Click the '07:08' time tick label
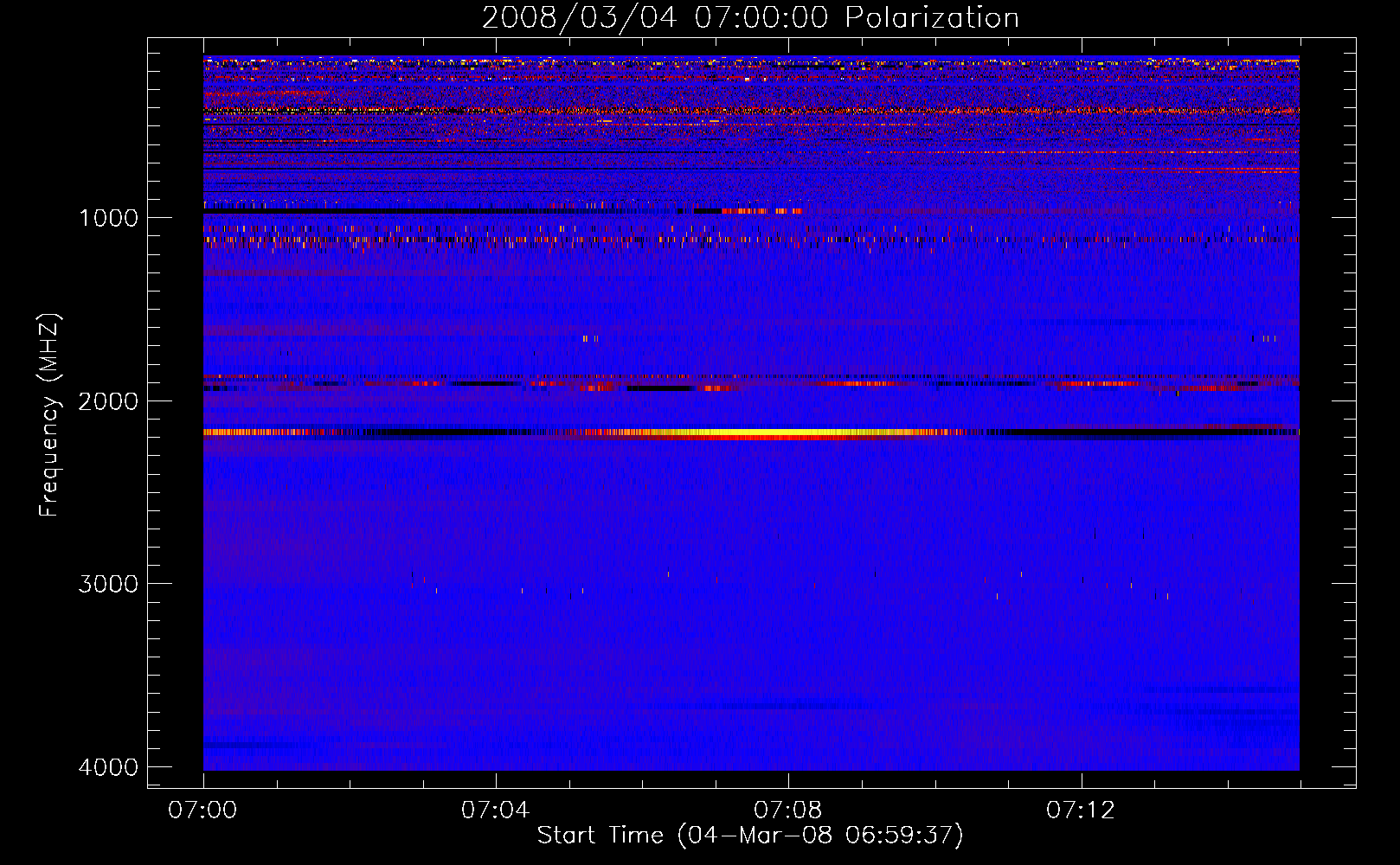The image size is (1400, 865). click(x=787, y=811)
